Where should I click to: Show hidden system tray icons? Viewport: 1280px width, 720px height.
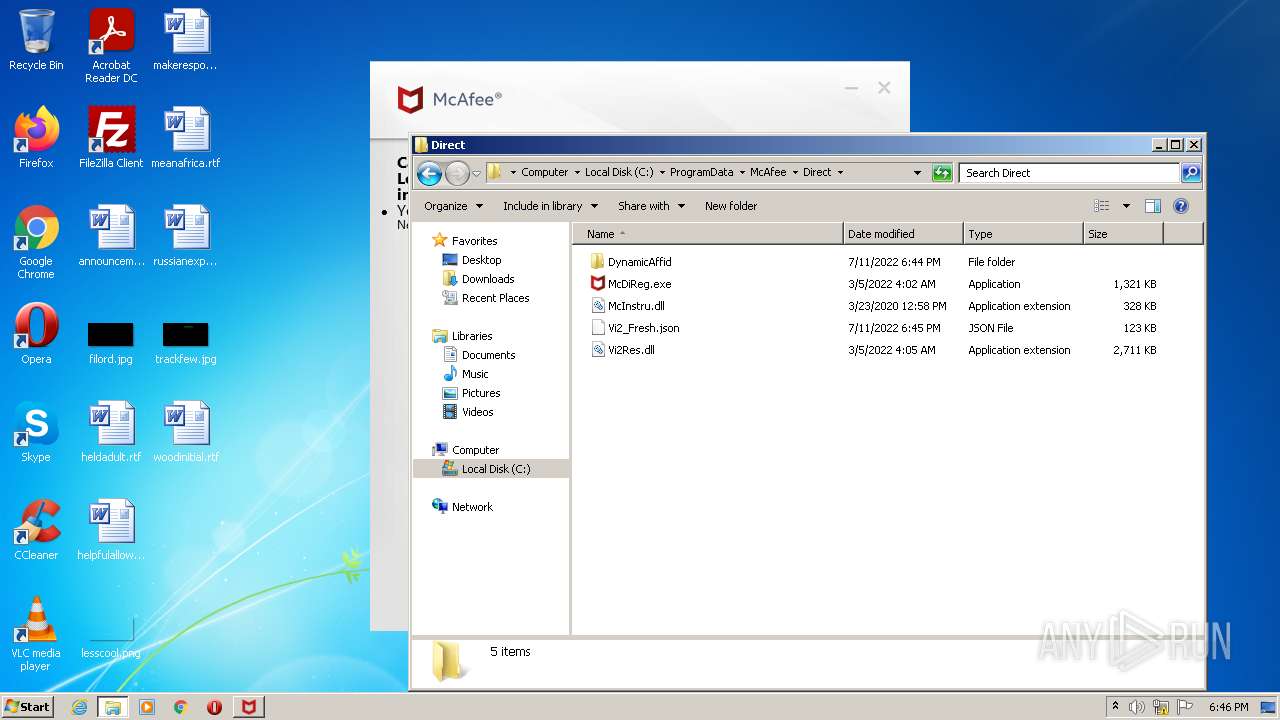[1116, 707]
